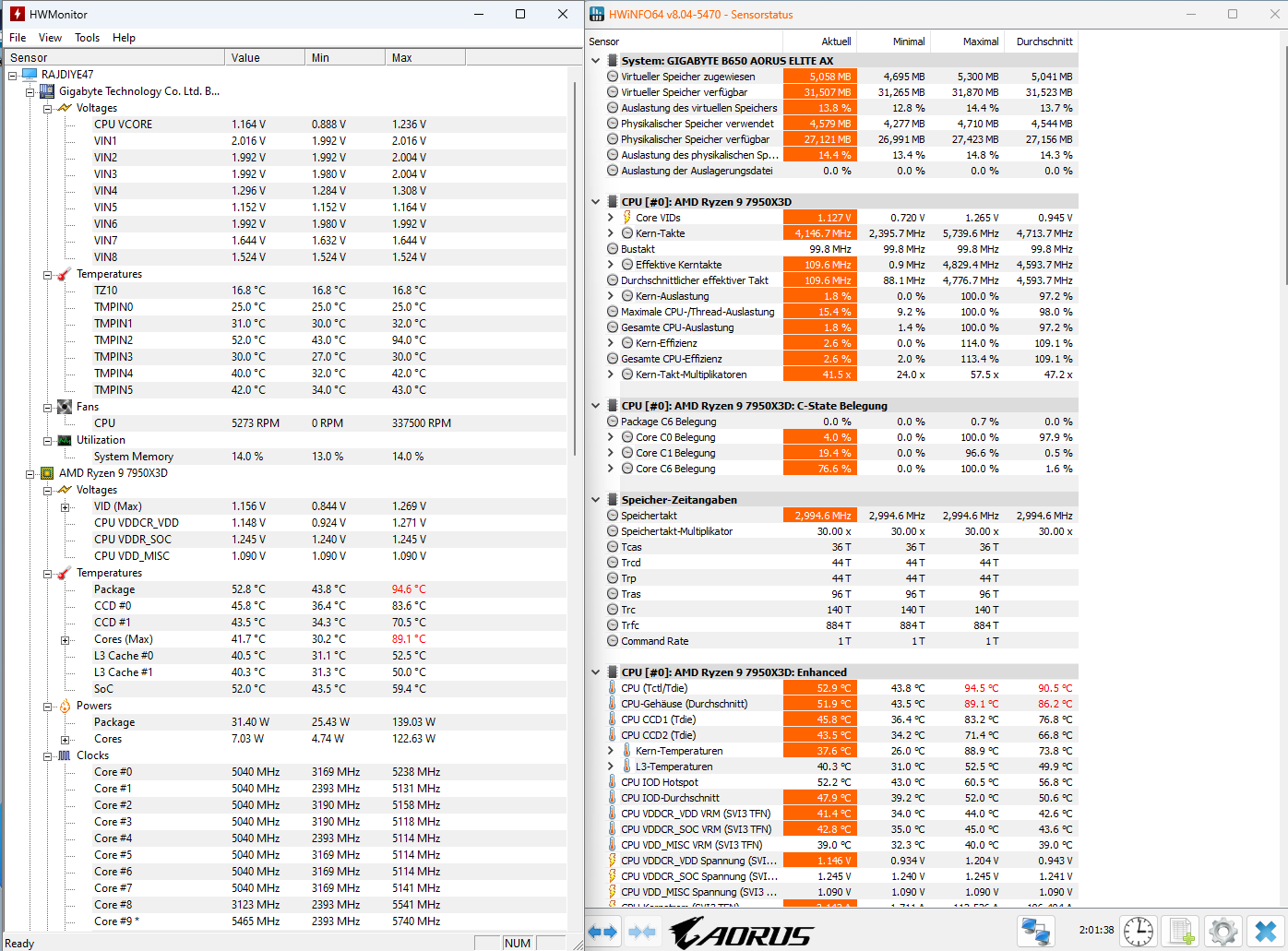This screenshot has height=951, width=1288.
Task: Expand the Cores power node
Action: [x=65, y=739]
